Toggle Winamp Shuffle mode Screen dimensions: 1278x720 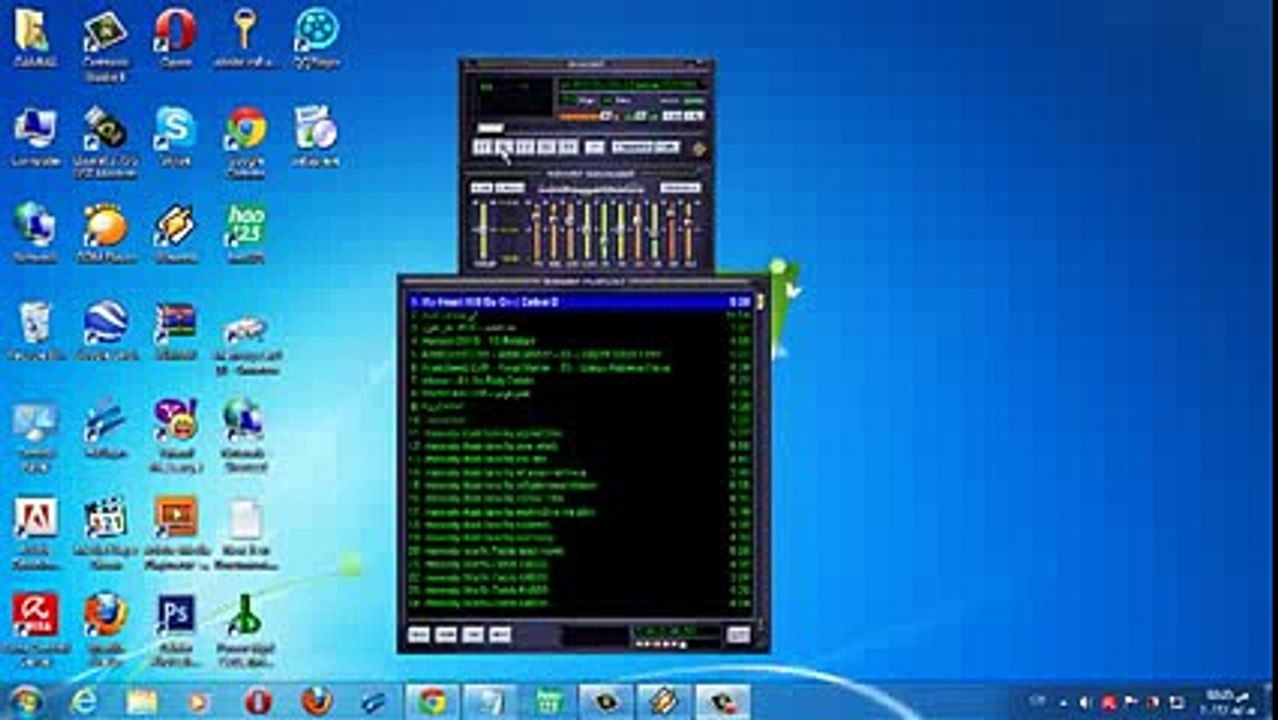tap(632, 146)
